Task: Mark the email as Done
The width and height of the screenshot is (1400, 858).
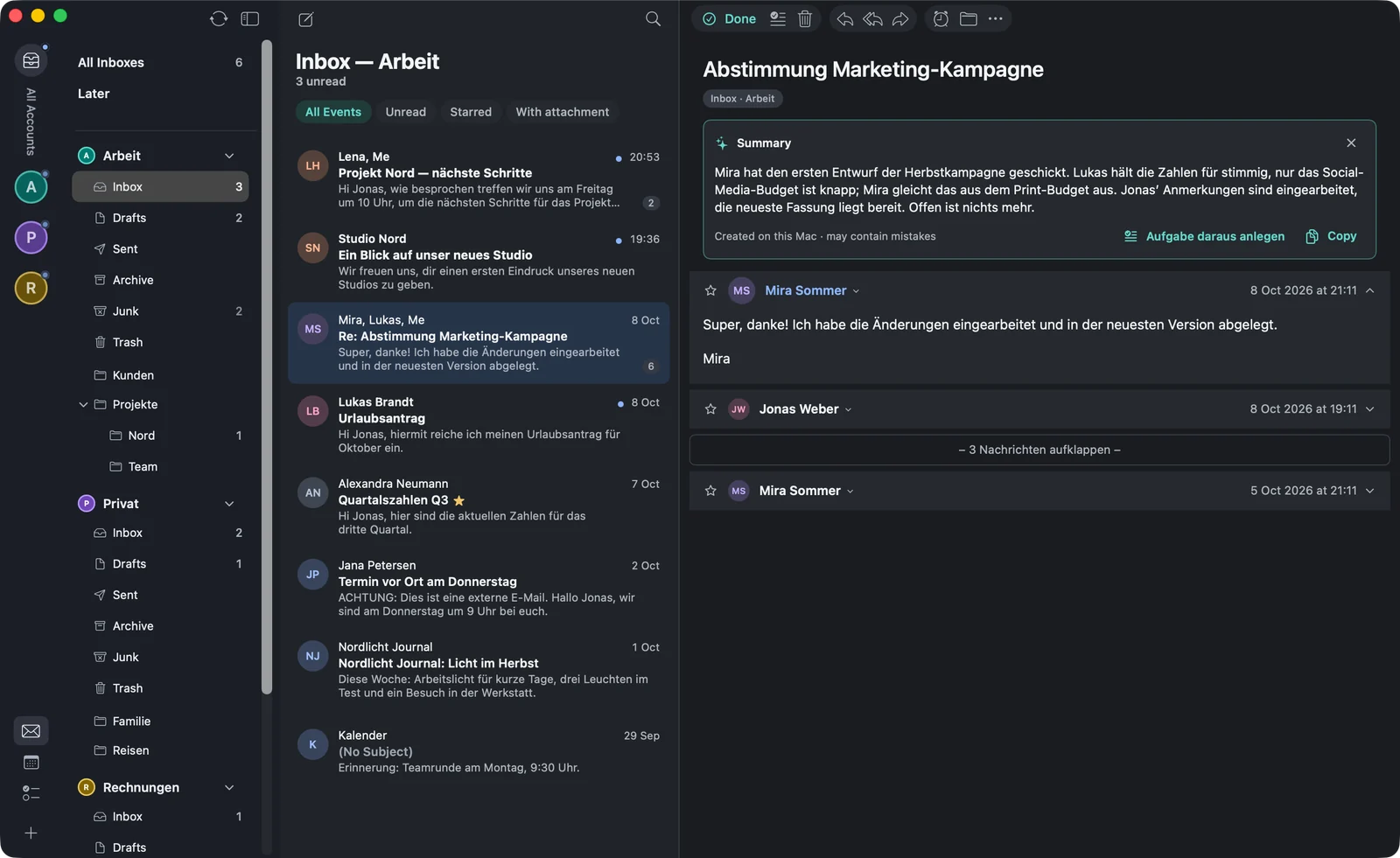Action: coord(730,19)
